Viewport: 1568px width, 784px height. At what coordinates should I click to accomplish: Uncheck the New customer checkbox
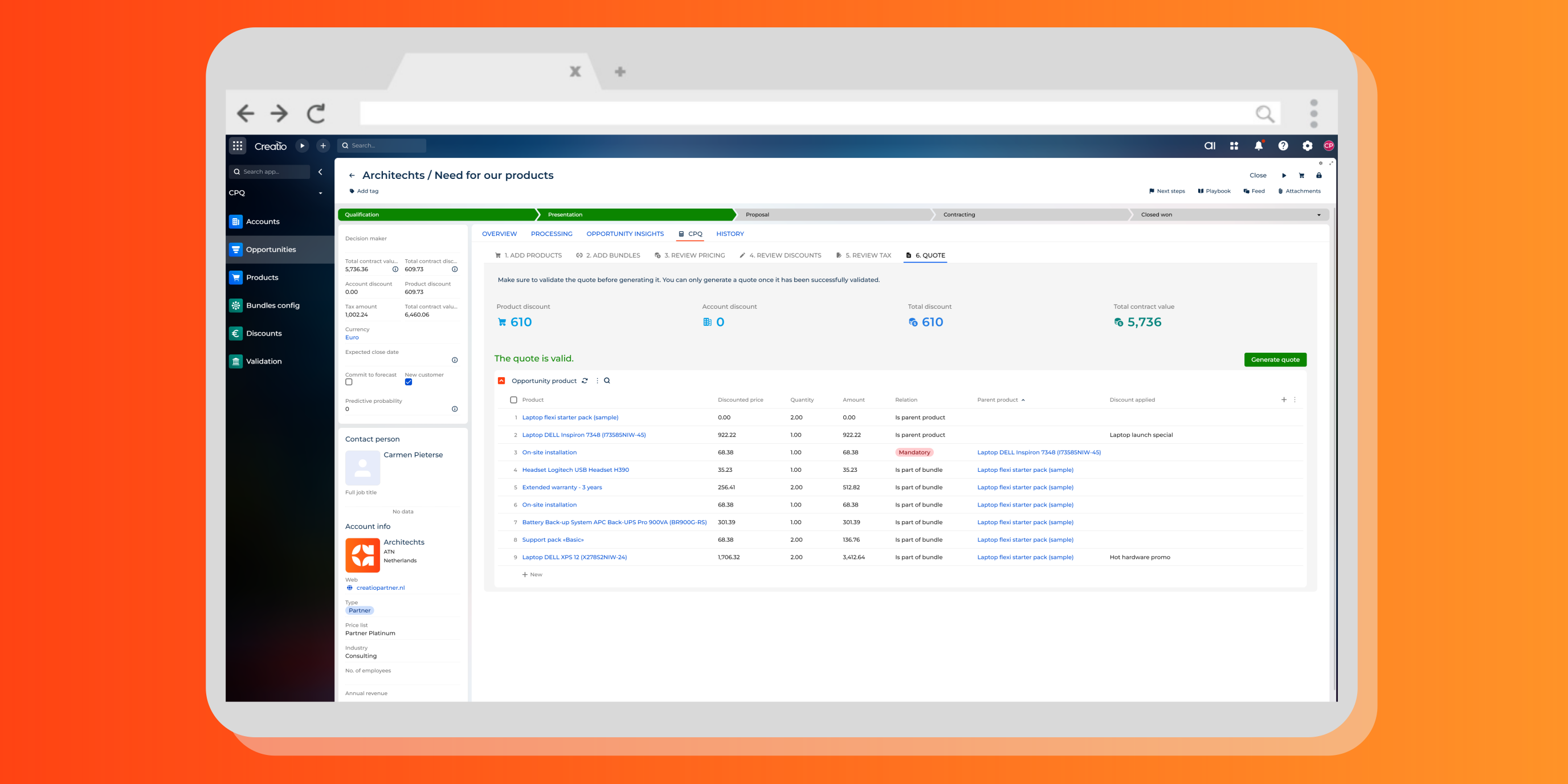click(409, 382)
